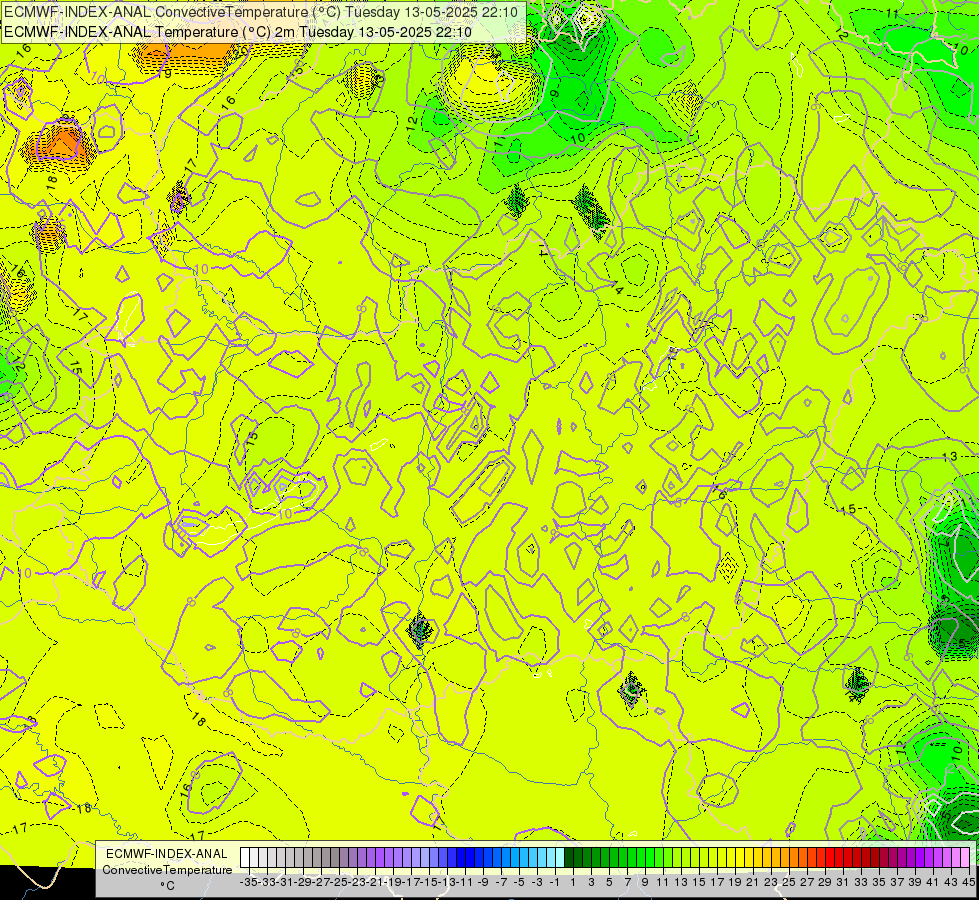Click the '25' legend scale value
The width and height of the screenshot is (979, 900).
tap(789, 882)
